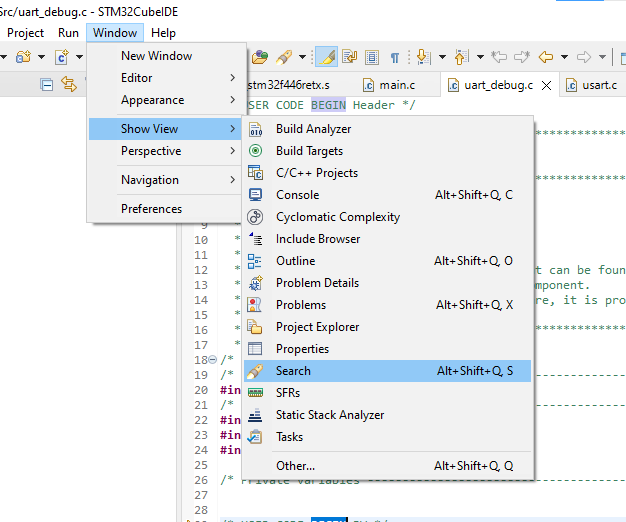Click the SFRs view icon
626x522 pixels.
point(255,393)
